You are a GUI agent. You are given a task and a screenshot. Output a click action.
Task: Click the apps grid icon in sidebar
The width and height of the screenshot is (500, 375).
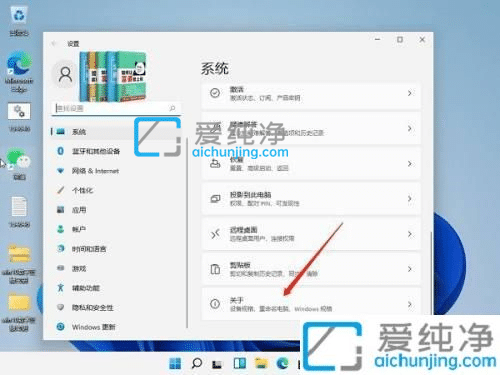point(60,210)
